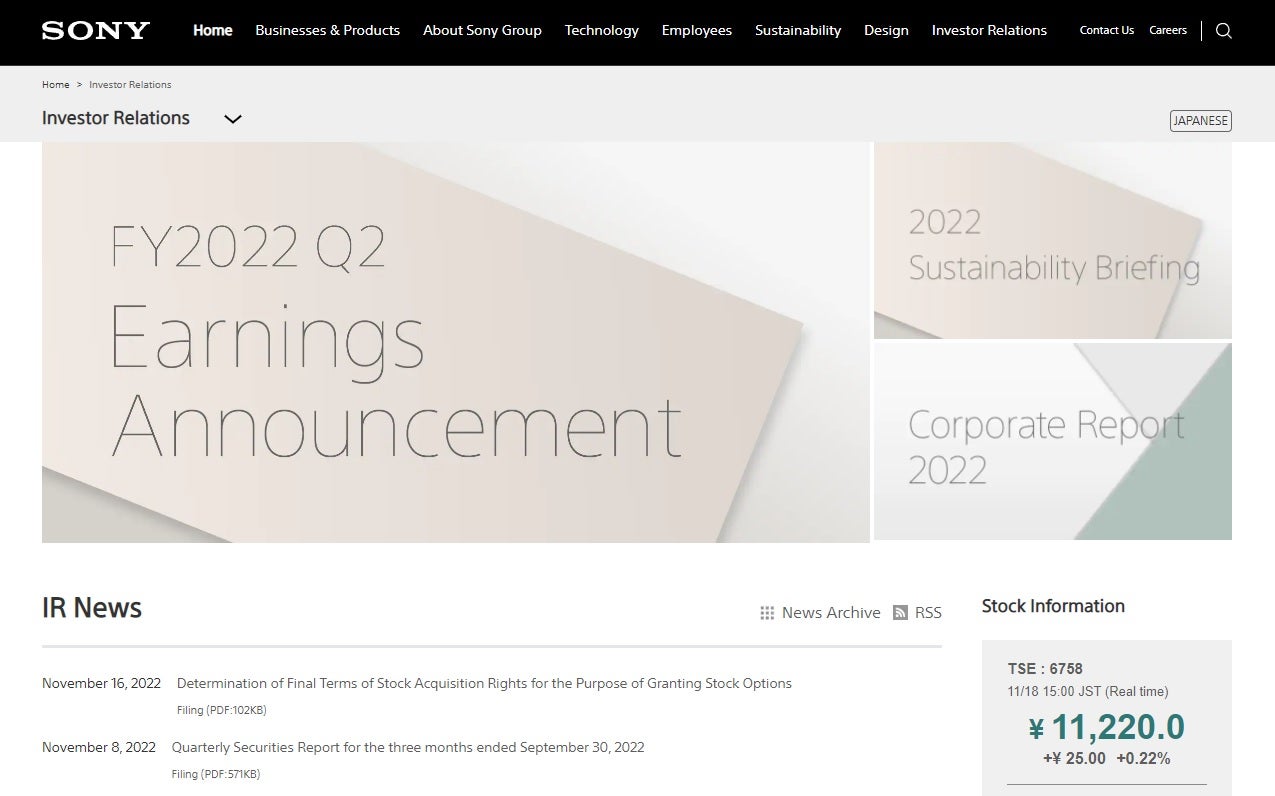This screenshot has height=796, width=1275.
Task: Click the News Archive grid icon
Action: pyautogui.click(x=767, y=613)
